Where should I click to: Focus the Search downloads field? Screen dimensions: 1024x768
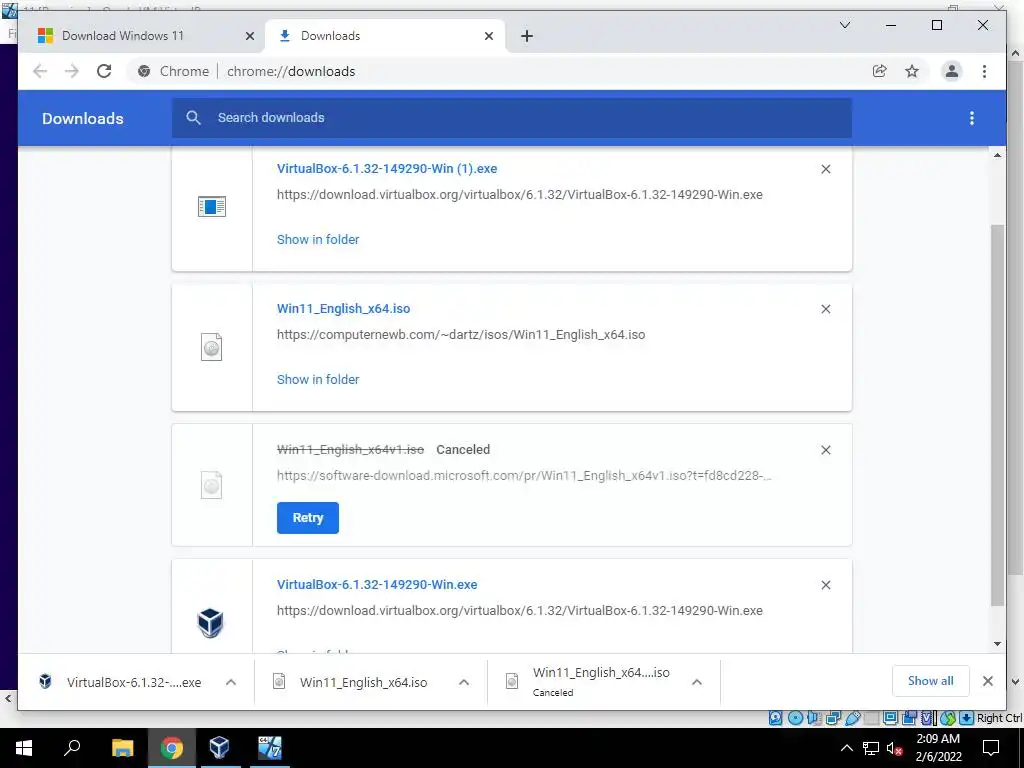coord(511,118)
